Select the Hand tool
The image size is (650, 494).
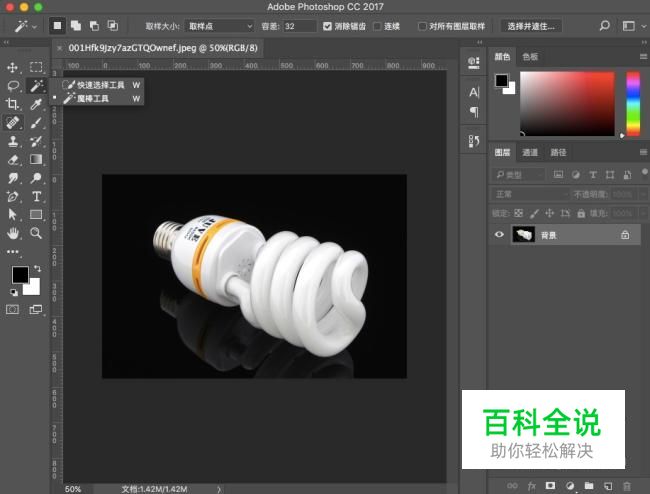coord(13,233)
